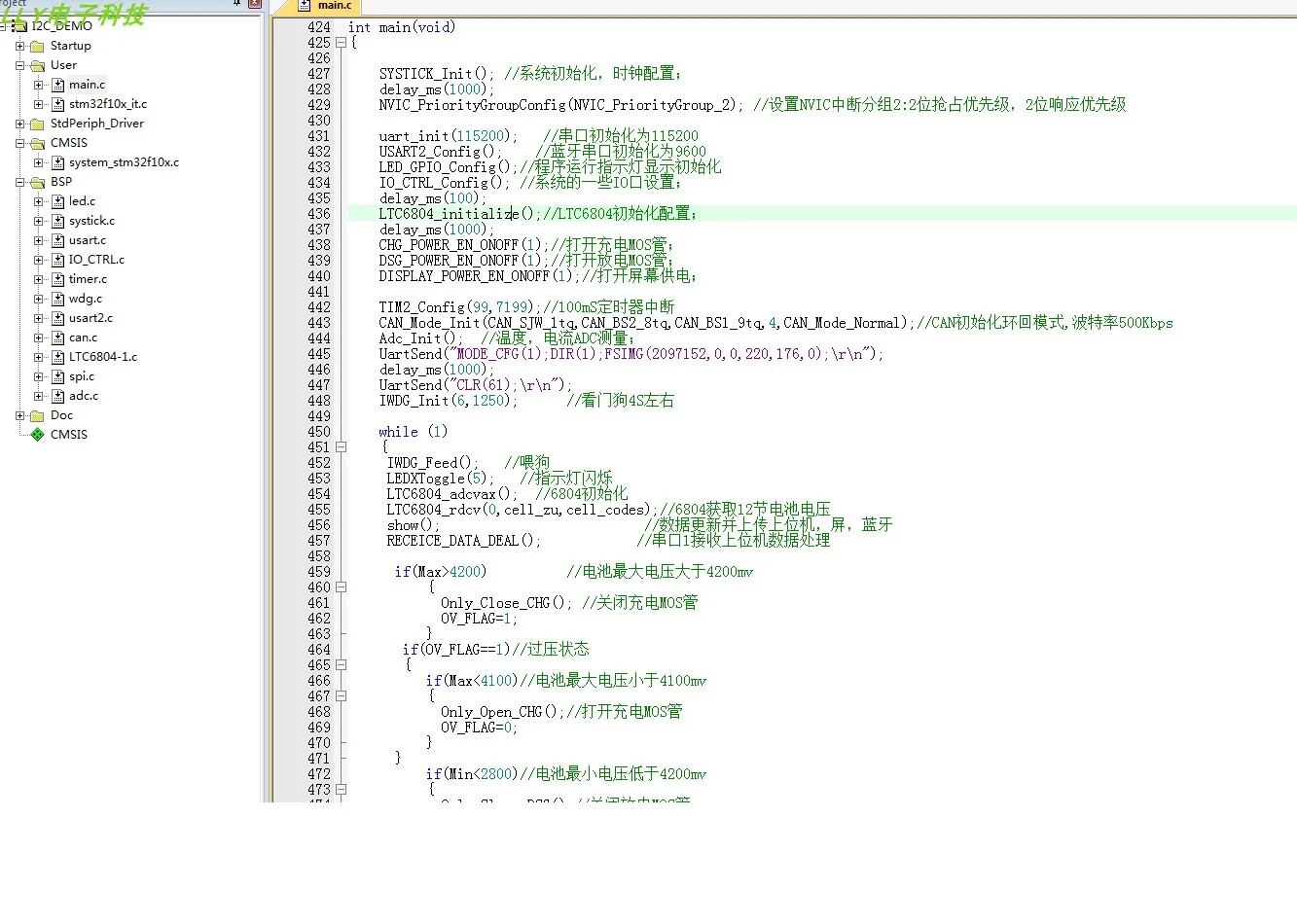The height and width of the screenshot is (924, 1297).
Task: Click the CHG_POWER_EN_ONOFF(1) call
Action: [463, 245]
